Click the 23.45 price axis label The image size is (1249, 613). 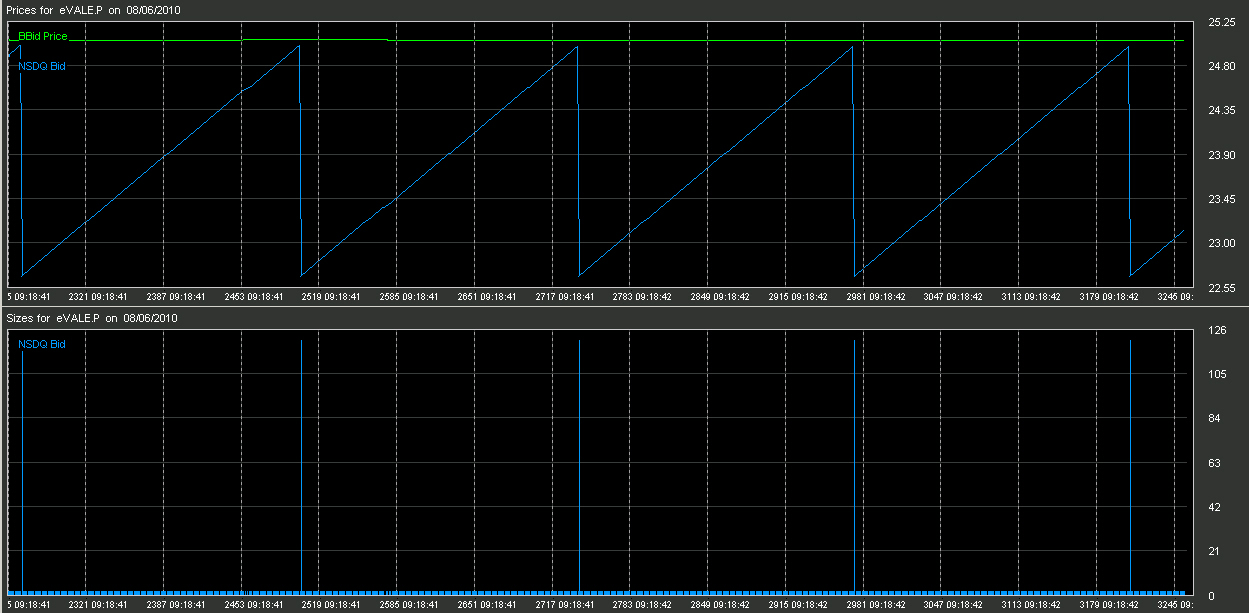[x=1221, y=199]
